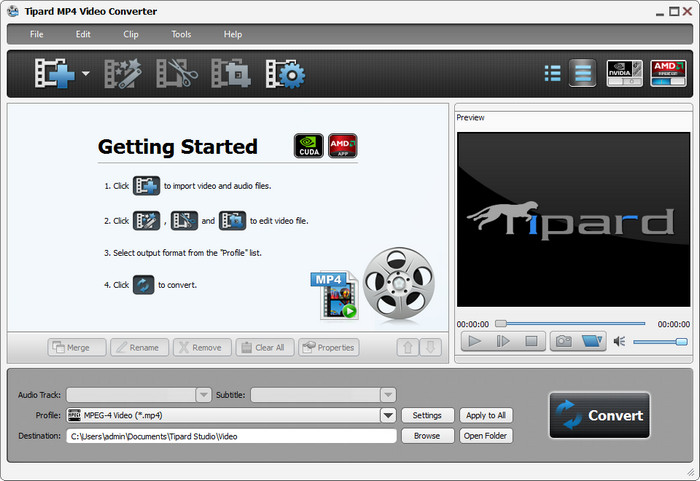Open the Audio Track dropdown
Viewport: 700px width, 481px height.
[x=203, y=395]
